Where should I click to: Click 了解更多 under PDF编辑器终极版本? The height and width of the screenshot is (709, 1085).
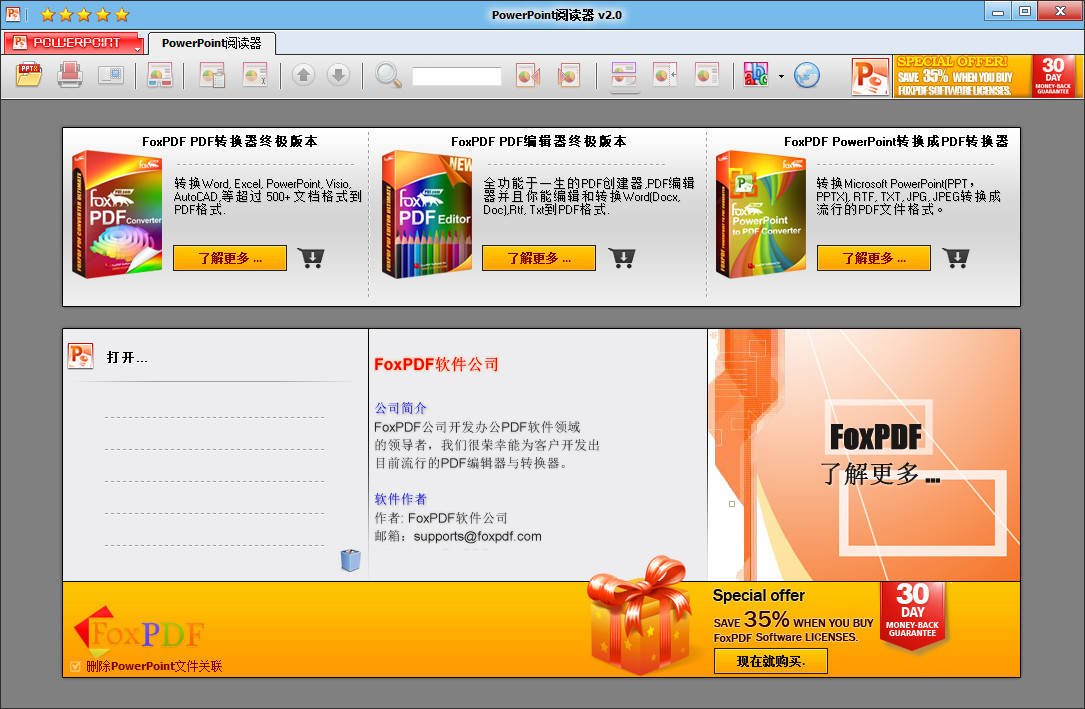point(539,258)
